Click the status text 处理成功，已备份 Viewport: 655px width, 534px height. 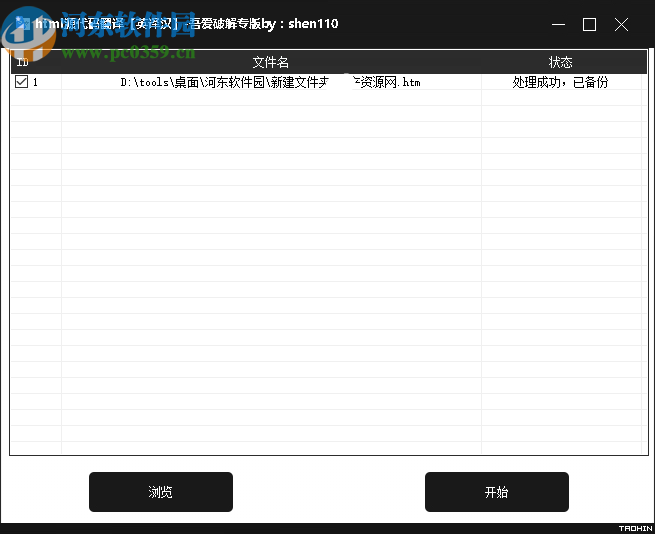point(560,82)
